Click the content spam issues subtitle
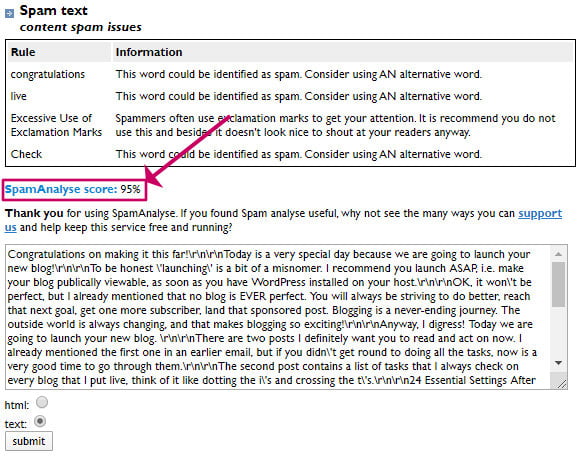Screen dimensions: 581x460 80,27
